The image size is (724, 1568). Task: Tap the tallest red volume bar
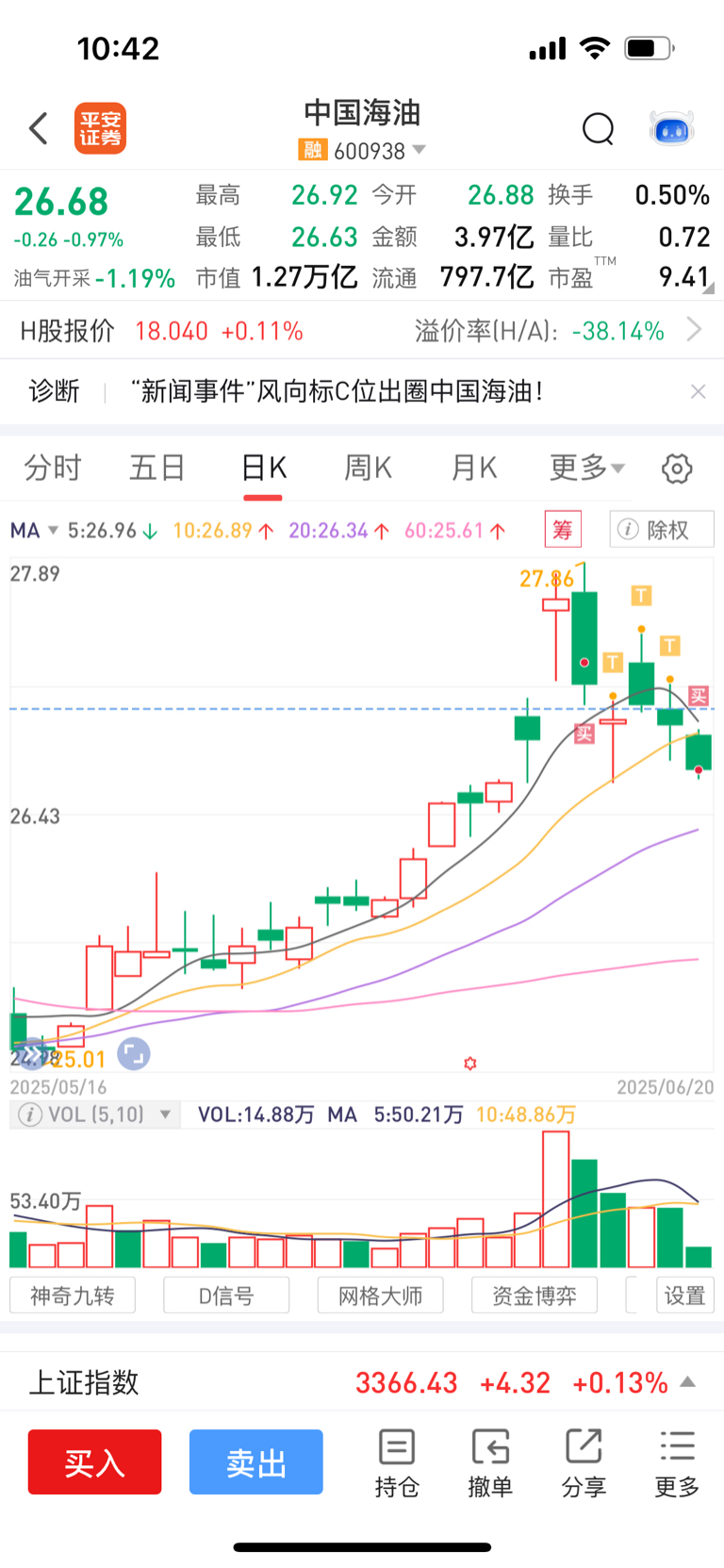[x=556, y=1198]
